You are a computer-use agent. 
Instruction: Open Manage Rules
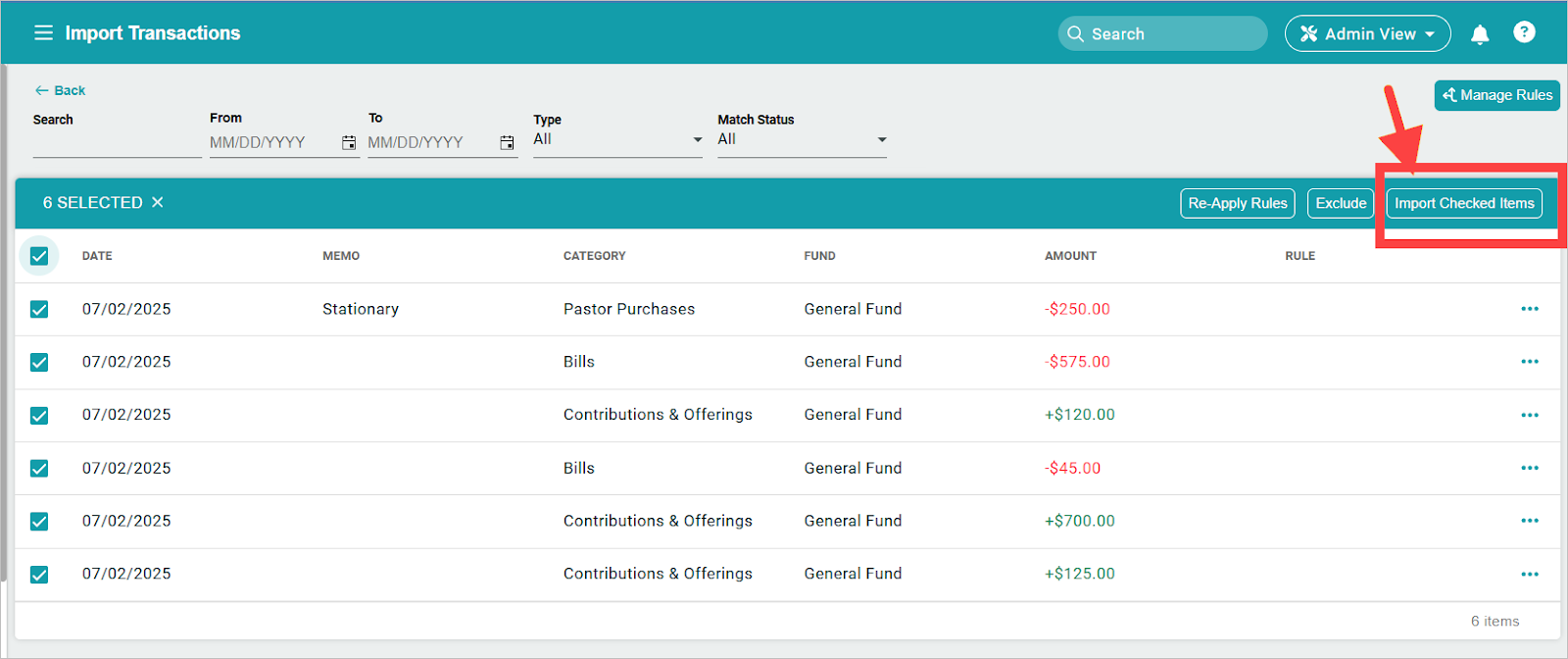pos(1496,95)
